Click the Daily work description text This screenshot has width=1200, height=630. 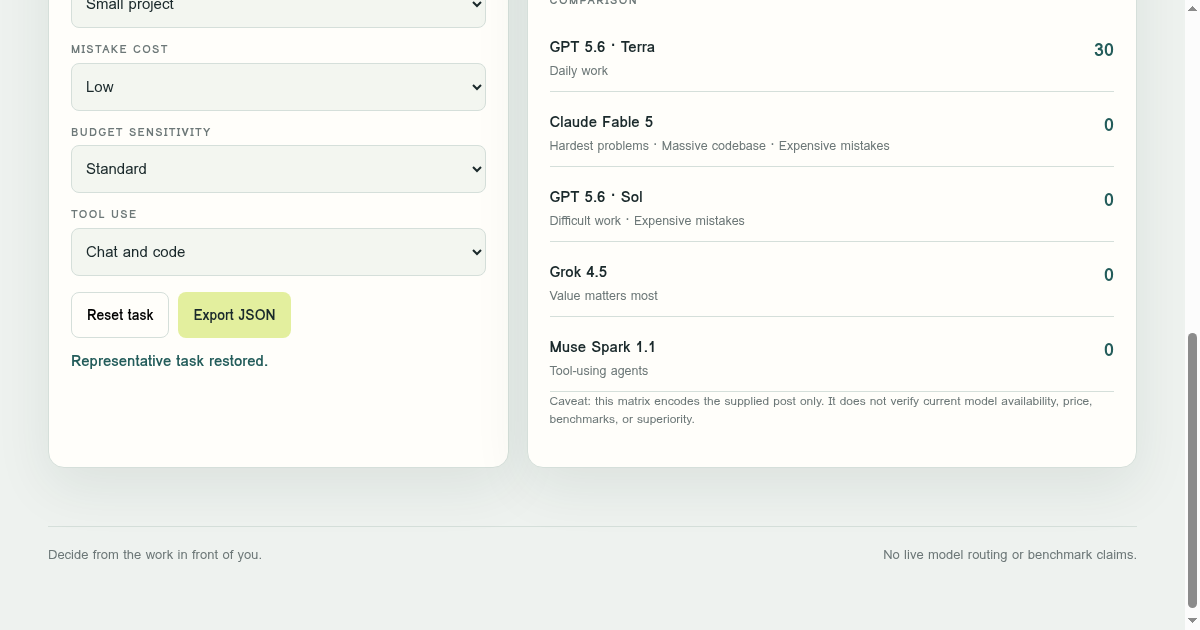[578, 71]
